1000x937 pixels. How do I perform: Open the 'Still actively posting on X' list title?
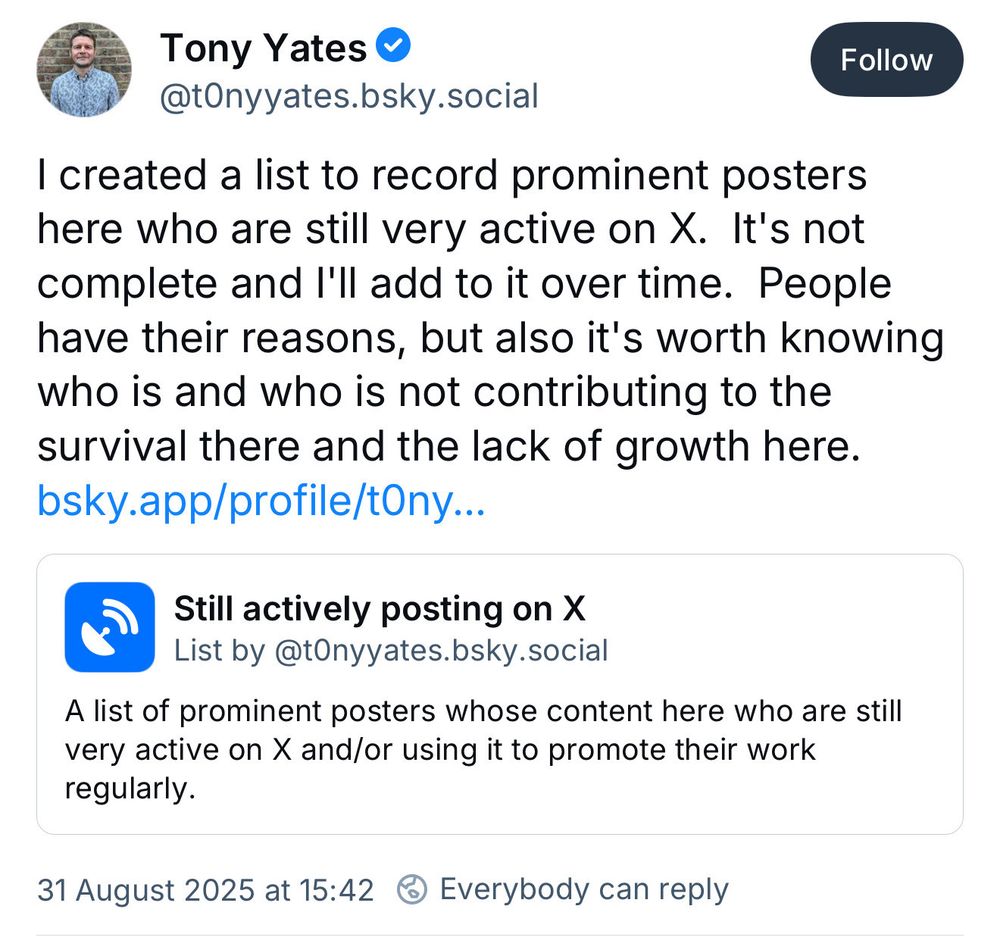tap(379, 608)
